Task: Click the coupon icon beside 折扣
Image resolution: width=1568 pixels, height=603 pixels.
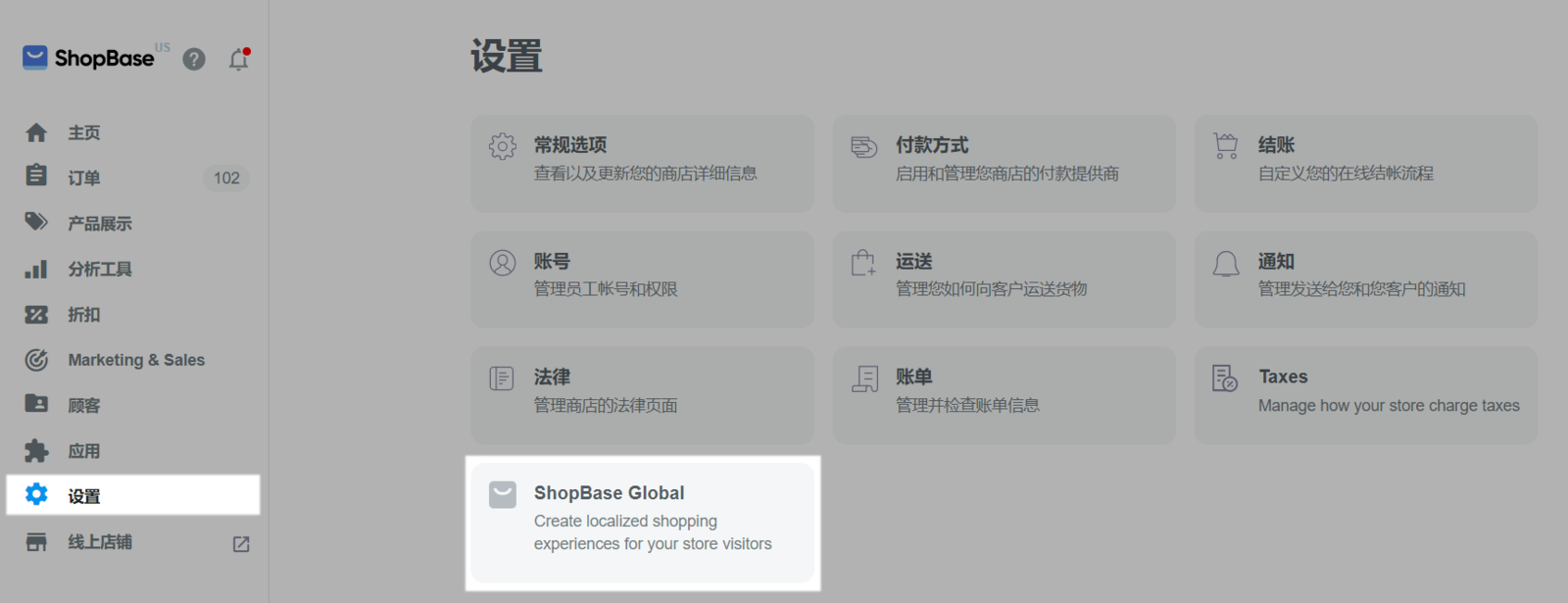Action: tap(36, 315)
